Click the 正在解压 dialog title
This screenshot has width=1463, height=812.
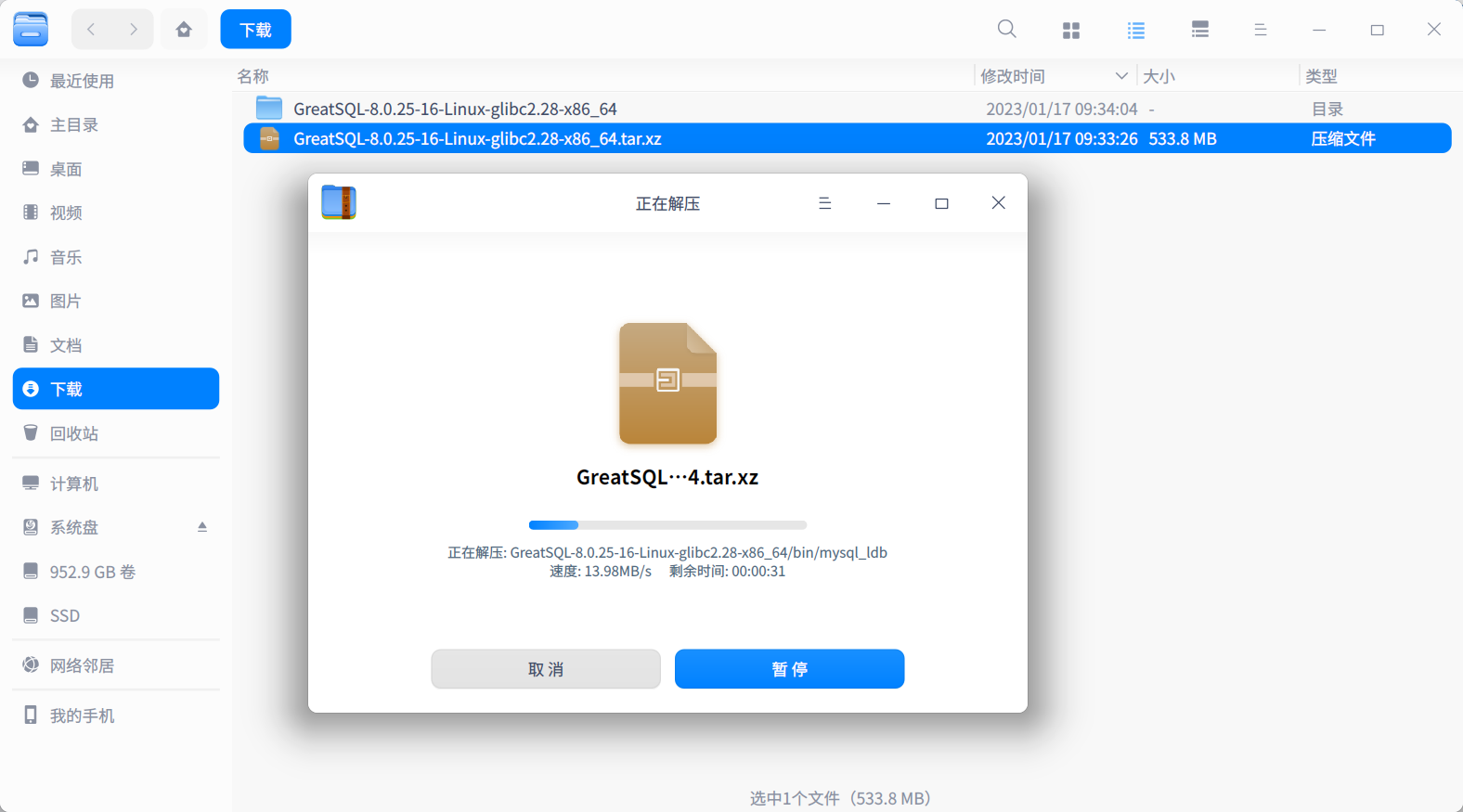(x=667, y=203)
